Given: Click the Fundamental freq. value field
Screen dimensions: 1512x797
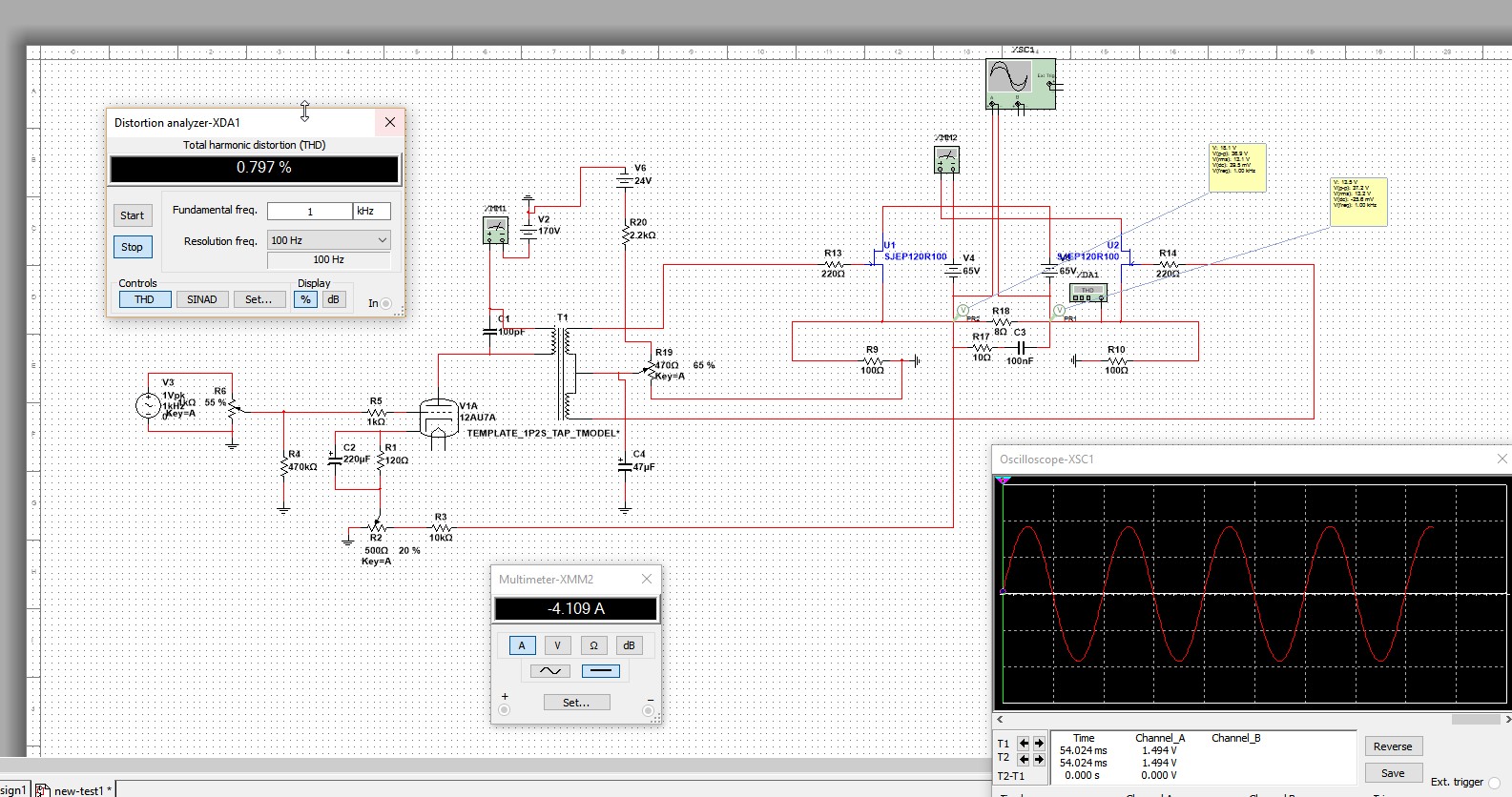Looking at the screenshot, I should 310,211.
